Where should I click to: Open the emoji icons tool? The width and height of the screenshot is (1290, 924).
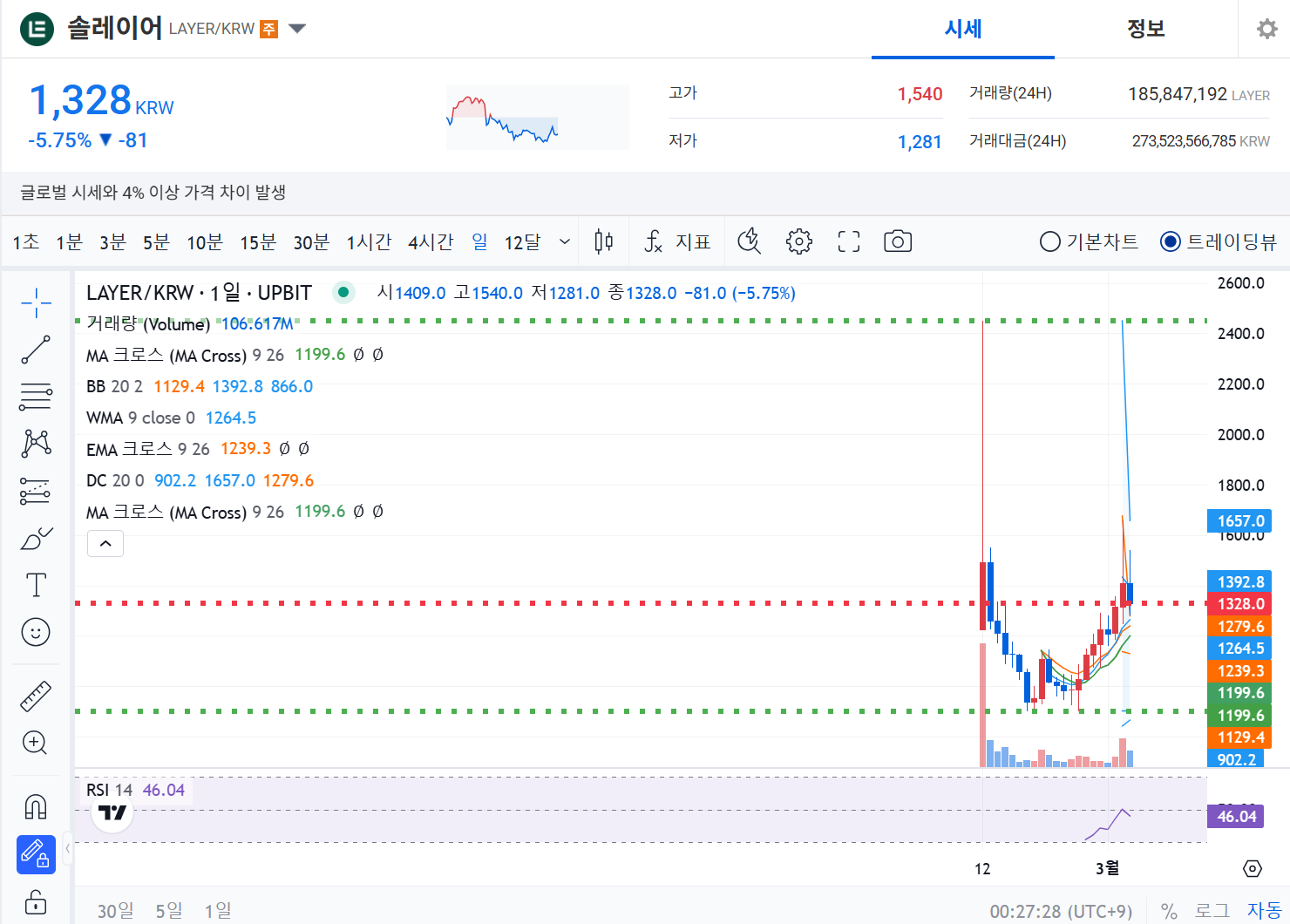(36, 632)
